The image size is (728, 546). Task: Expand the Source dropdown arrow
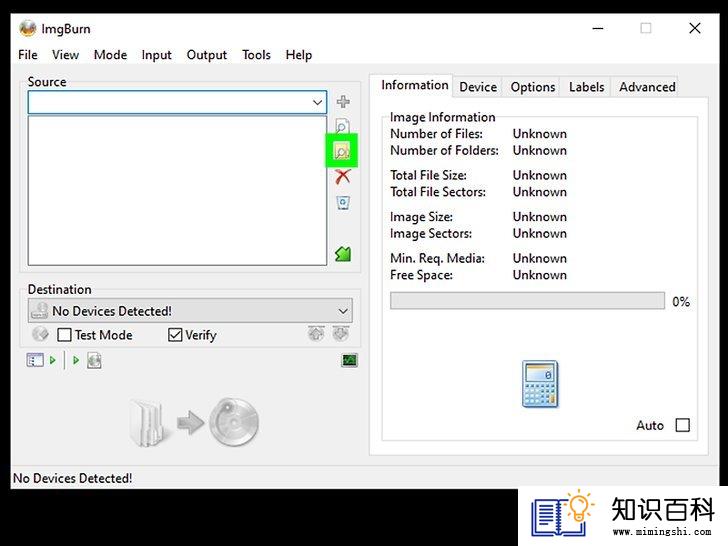click(x=318, y=102)
